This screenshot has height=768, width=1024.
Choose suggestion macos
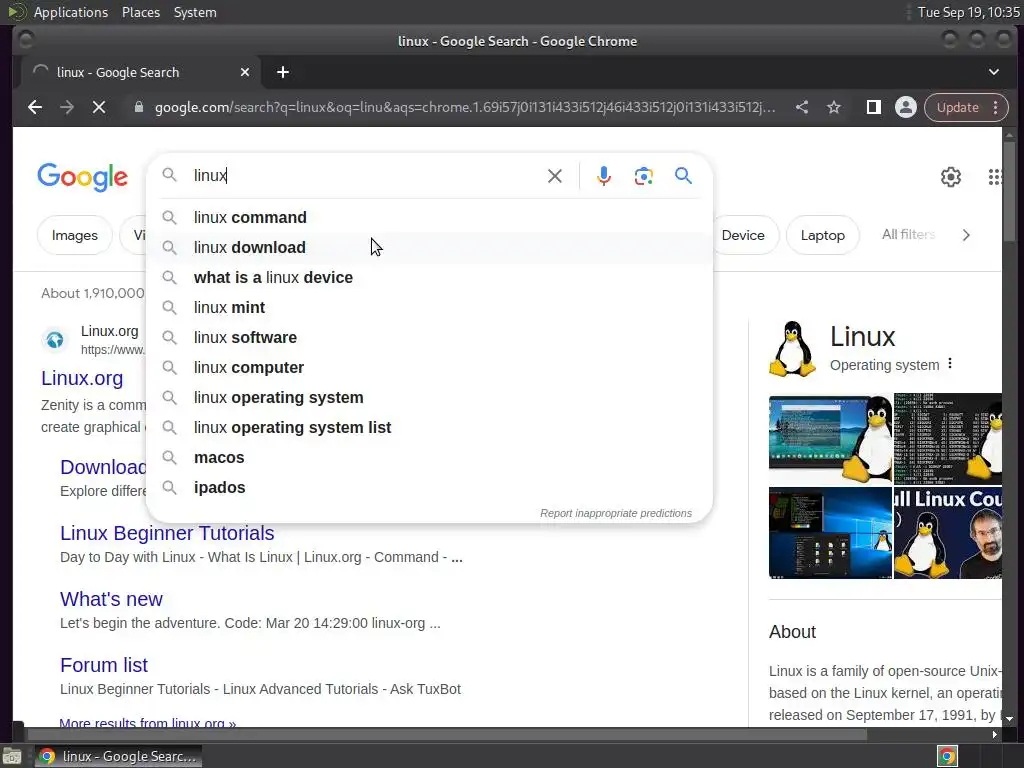pyautogui.click(x=430, y=458)
